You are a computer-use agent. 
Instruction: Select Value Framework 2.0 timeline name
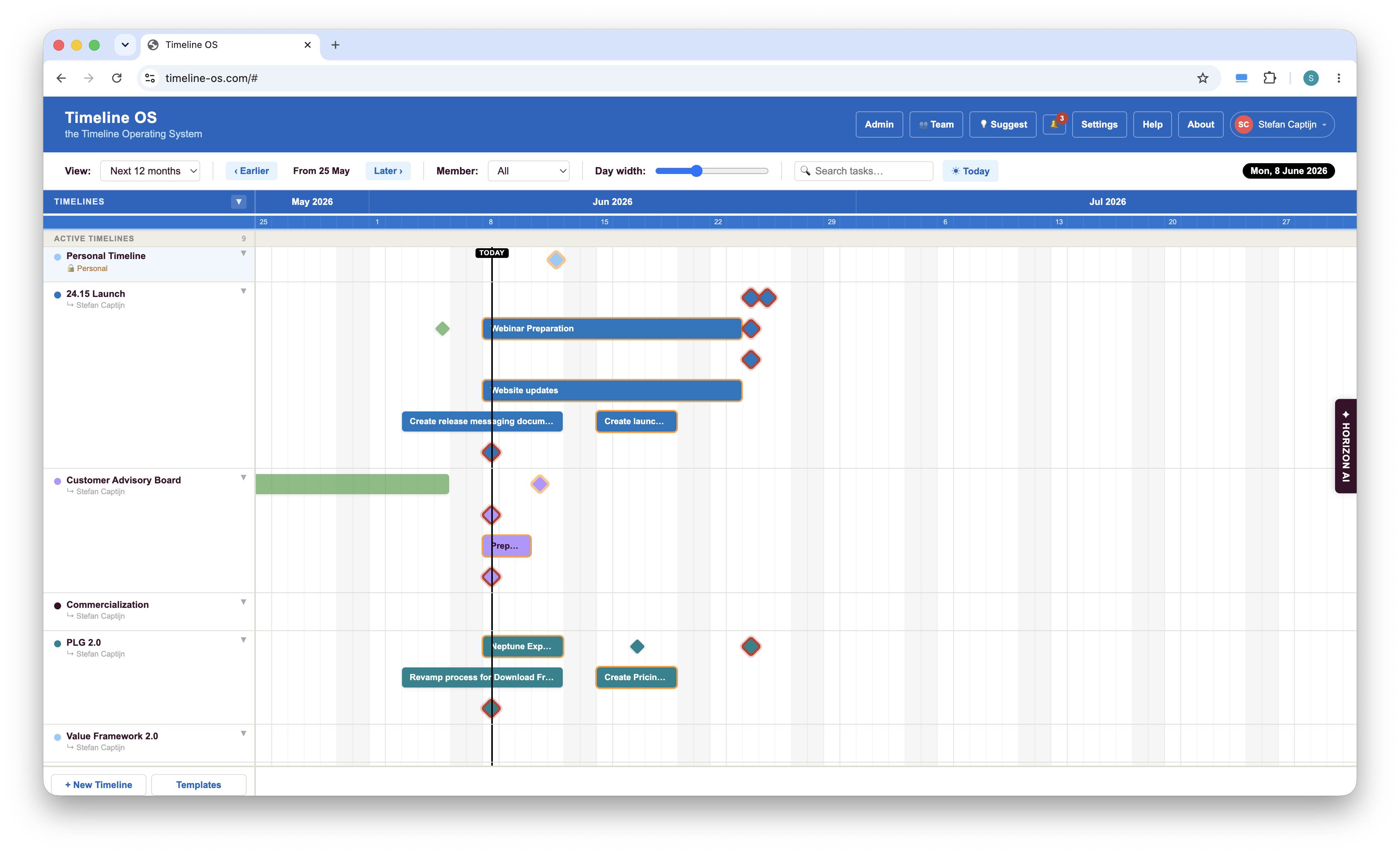pyautogui.click(x=112, y=736)
